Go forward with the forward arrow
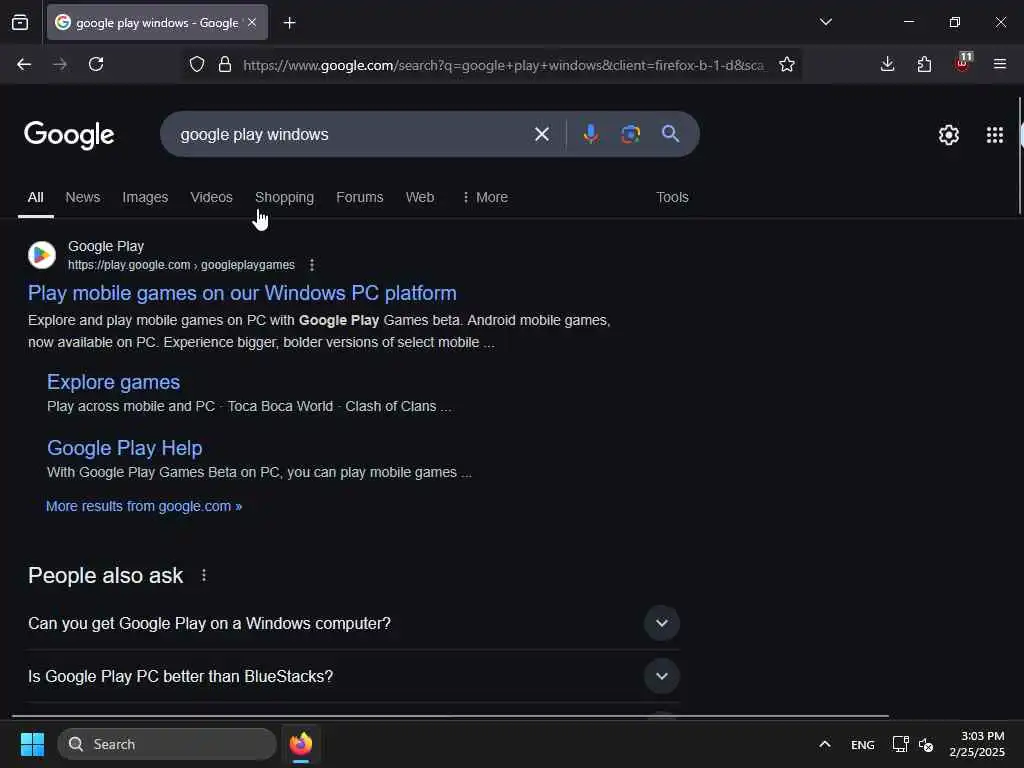This screenshot has width=1024, height=768. click(x=60, y=64)
